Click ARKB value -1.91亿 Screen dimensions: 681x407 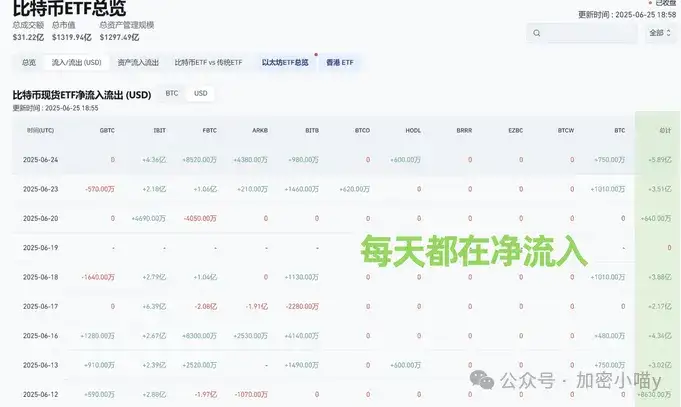(256, 306)
